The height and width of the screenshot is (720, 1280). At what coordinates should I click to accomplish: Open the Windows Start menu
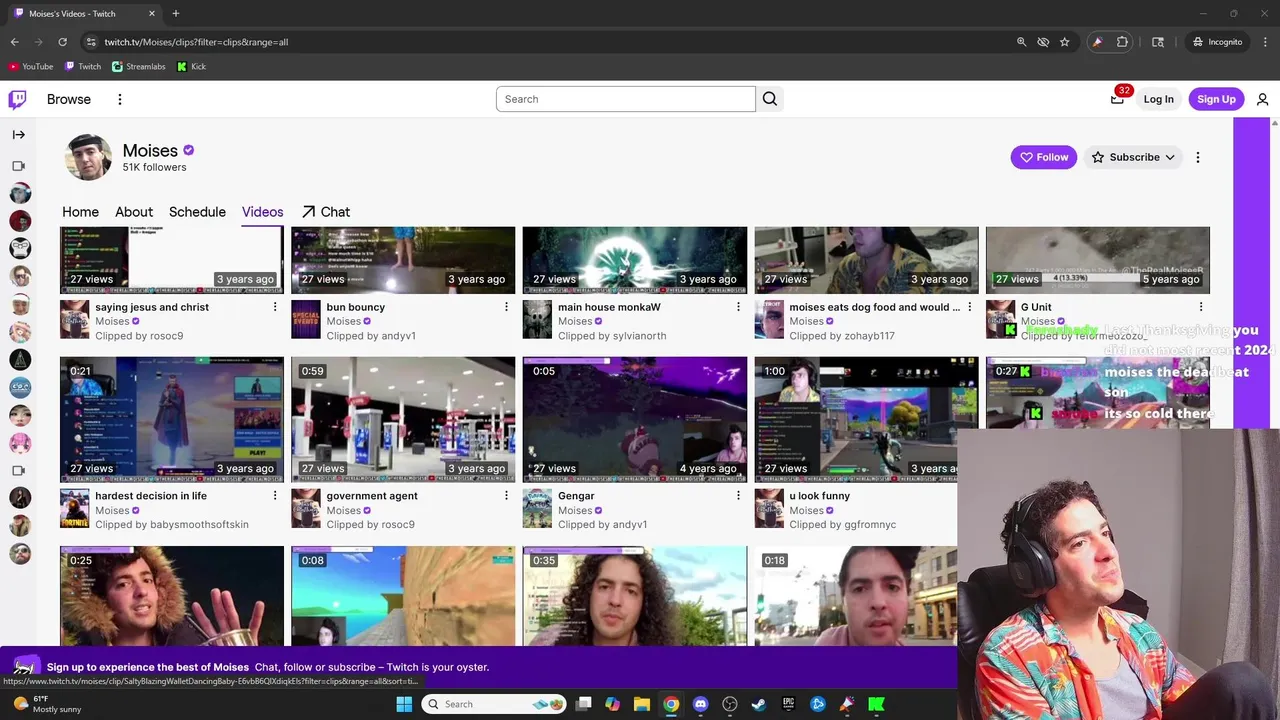tap(404, 704)
